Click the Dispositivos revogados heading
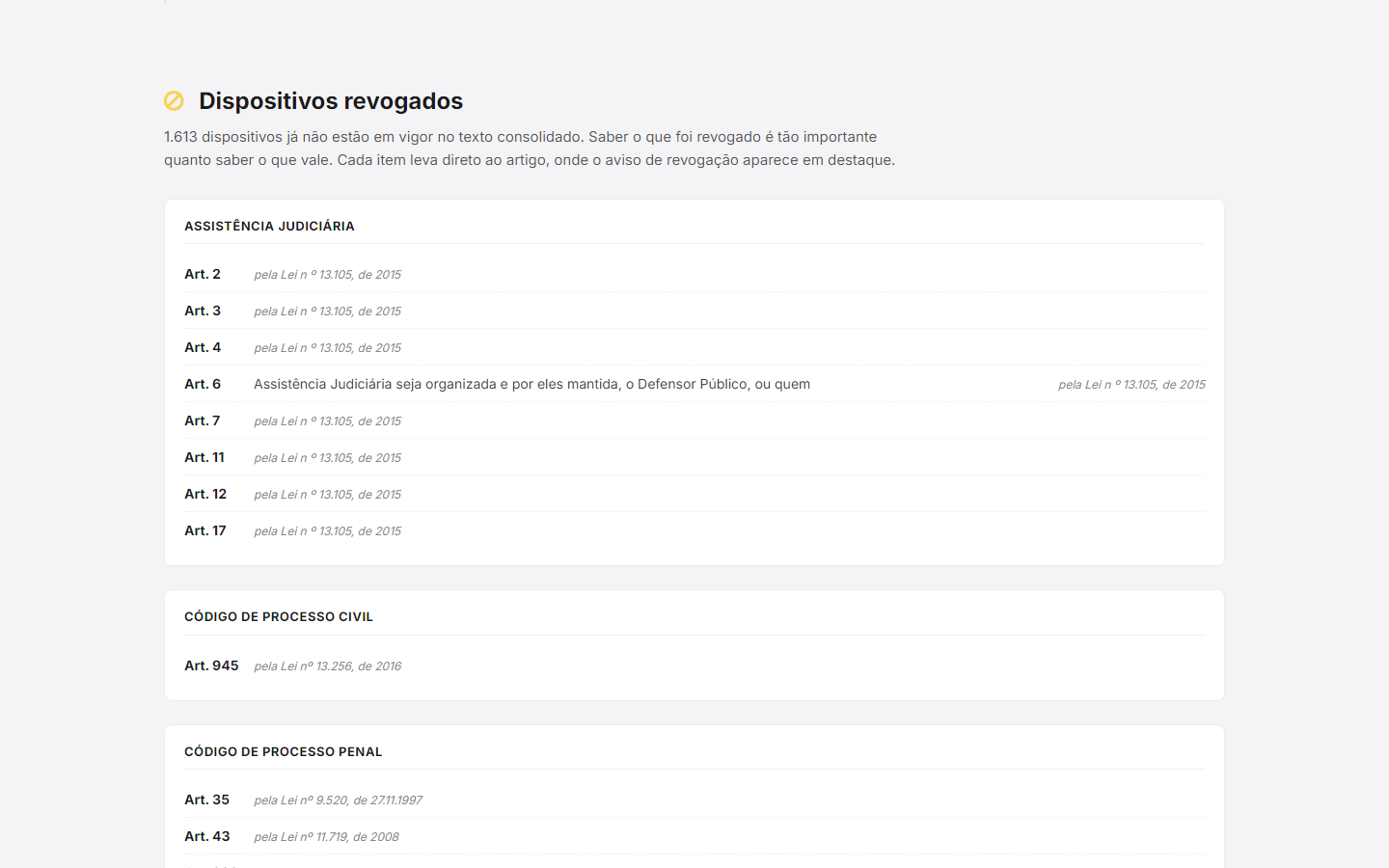The image size is (1389, 868). click(x=331, y=100)
